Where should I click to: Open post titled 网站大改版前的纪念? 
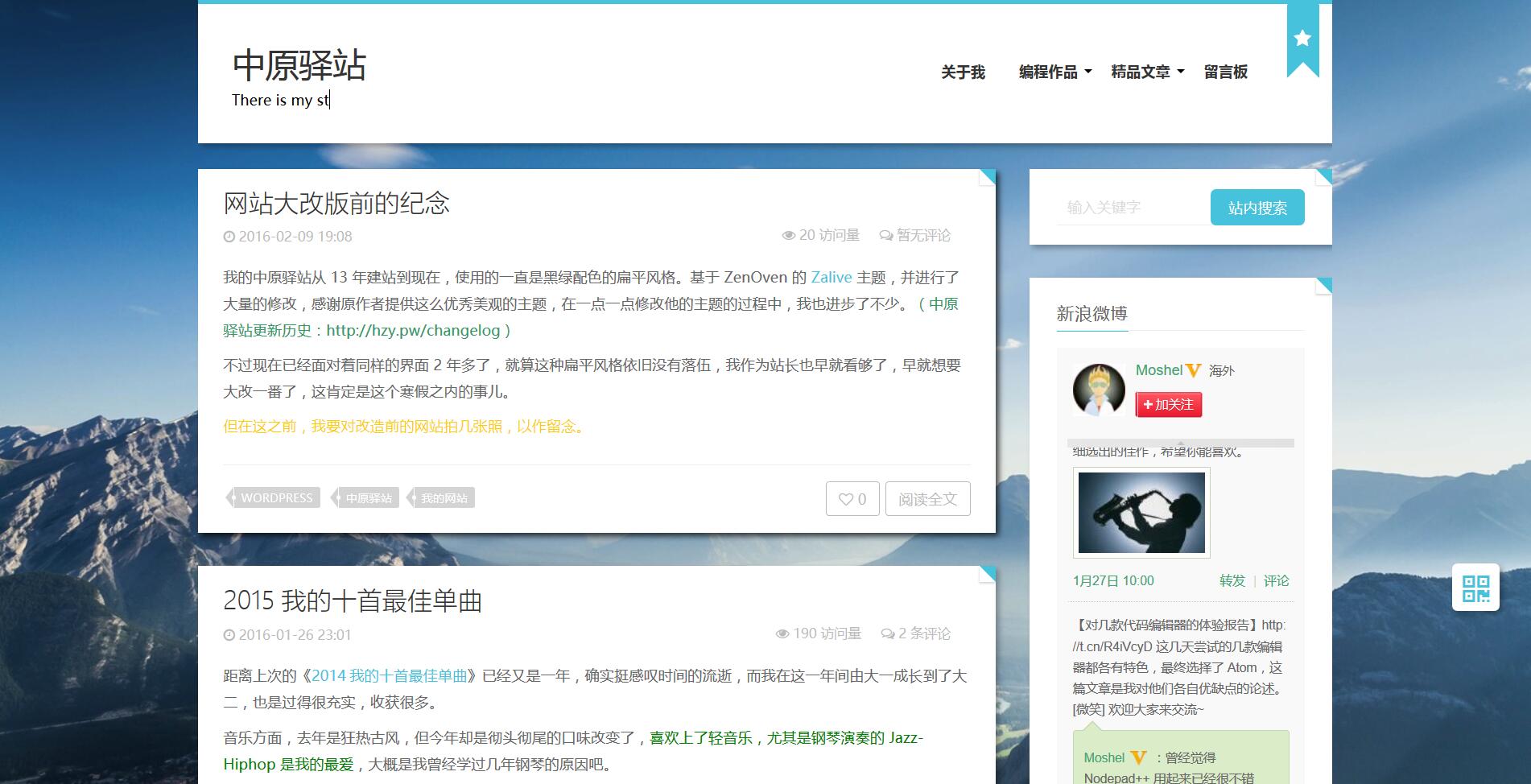(x=336, y=203)
